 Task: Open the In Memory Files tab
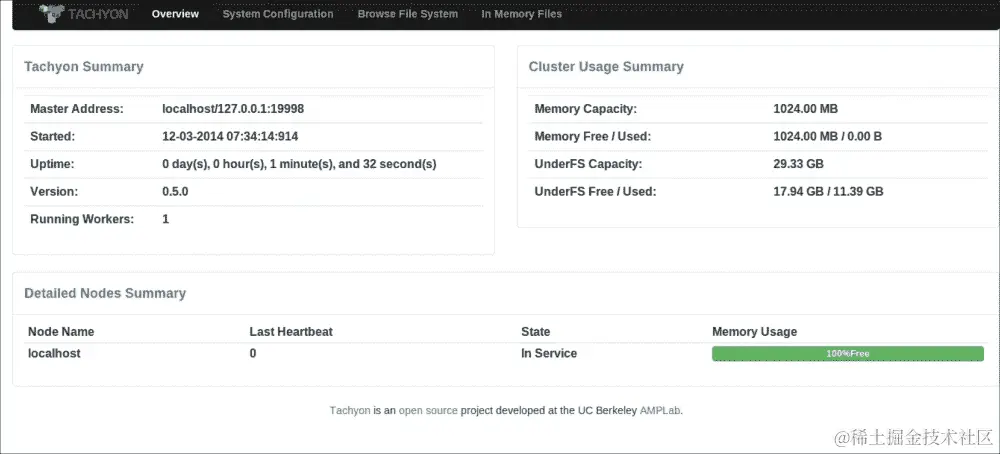point(522,13)
